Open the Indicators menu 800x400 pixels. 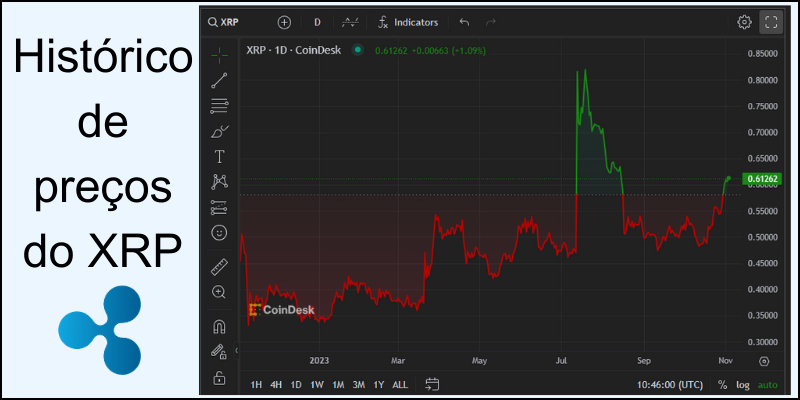pos(408,22)
